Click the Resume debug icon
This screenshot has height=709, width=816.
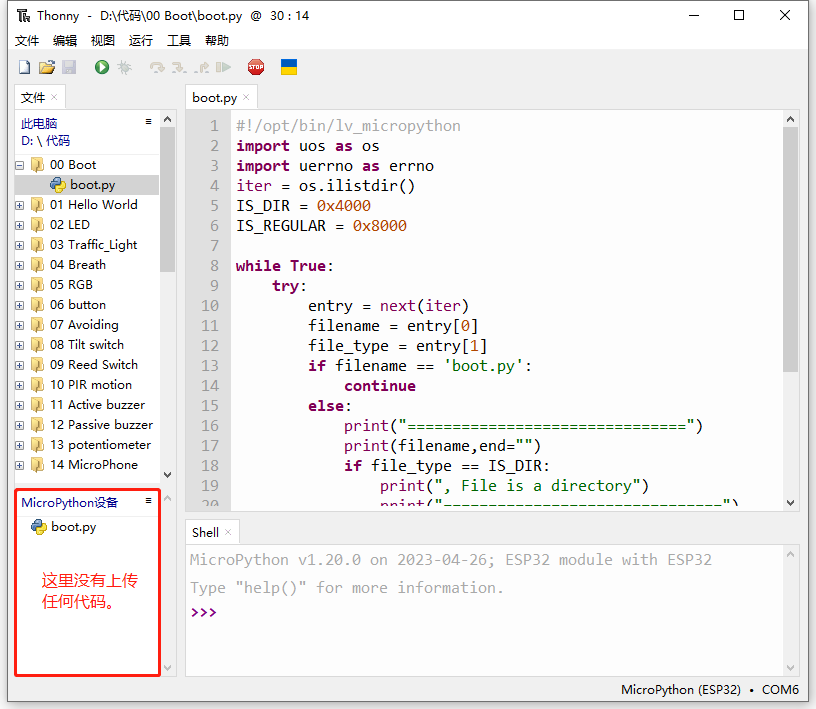[x=223, y=67]
